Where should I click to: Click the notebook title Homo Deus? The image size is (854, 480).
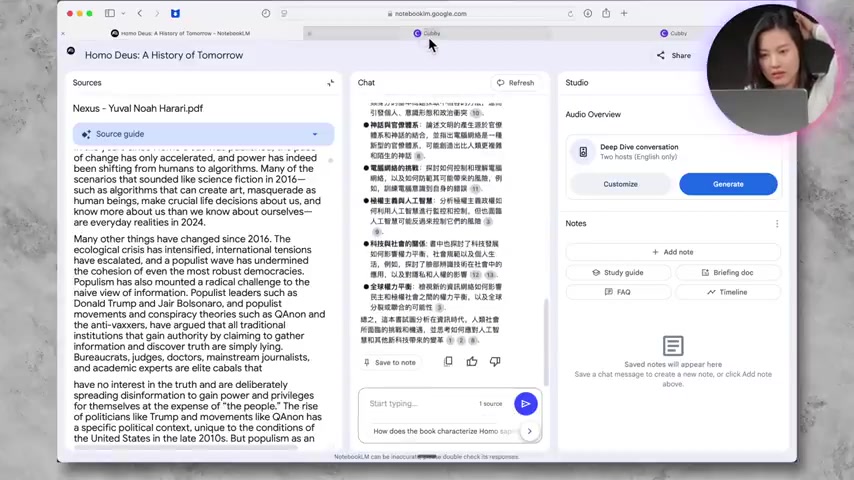coord(164,55)
